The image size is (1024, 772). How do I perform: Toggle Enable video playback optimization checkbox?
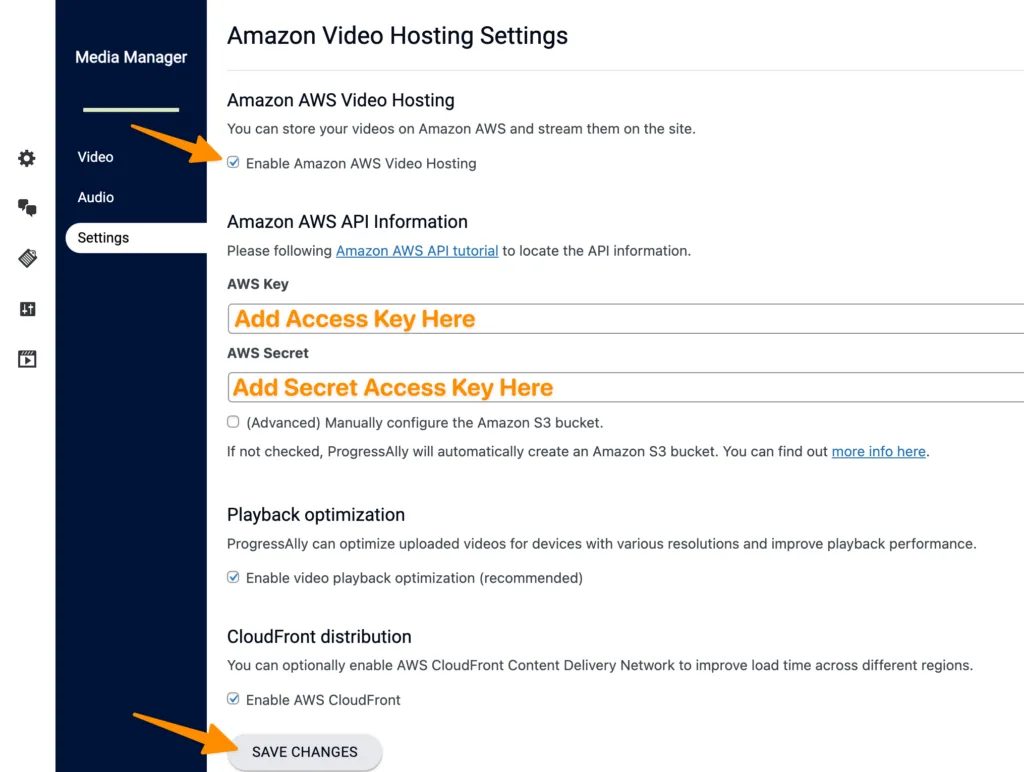tap(233, 577)
